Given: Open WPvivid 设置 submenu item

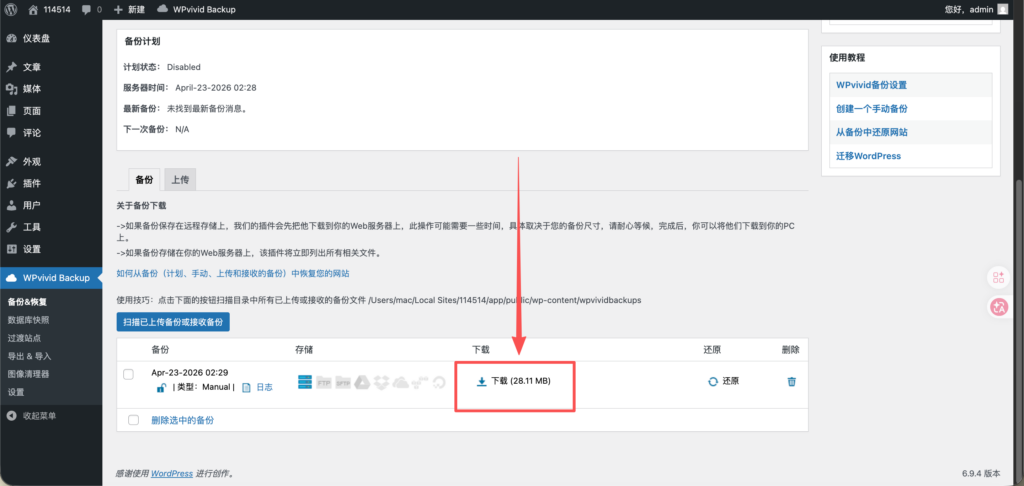Looking at the screenshot, I should tap(16, 392).
